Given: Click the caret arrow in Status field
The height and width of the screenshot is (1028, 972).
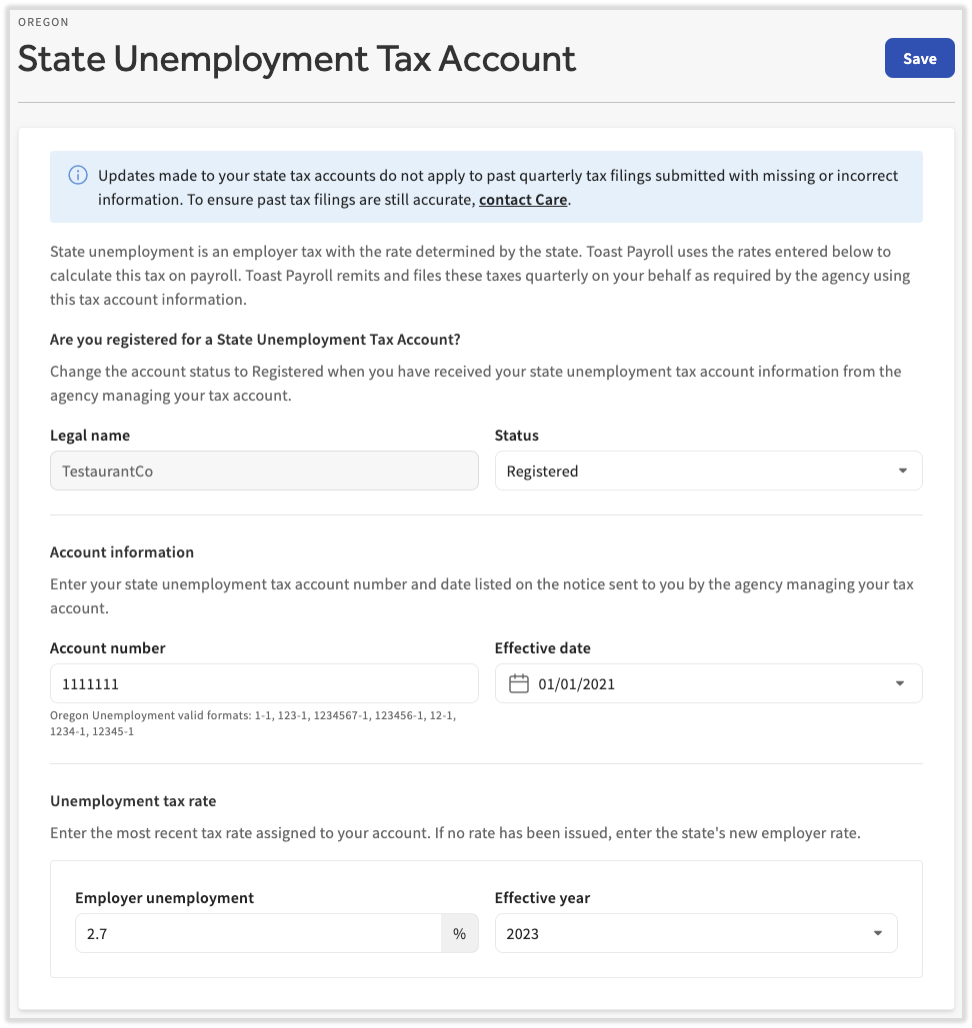Looking at the screenshot, I should click(902, 471).
